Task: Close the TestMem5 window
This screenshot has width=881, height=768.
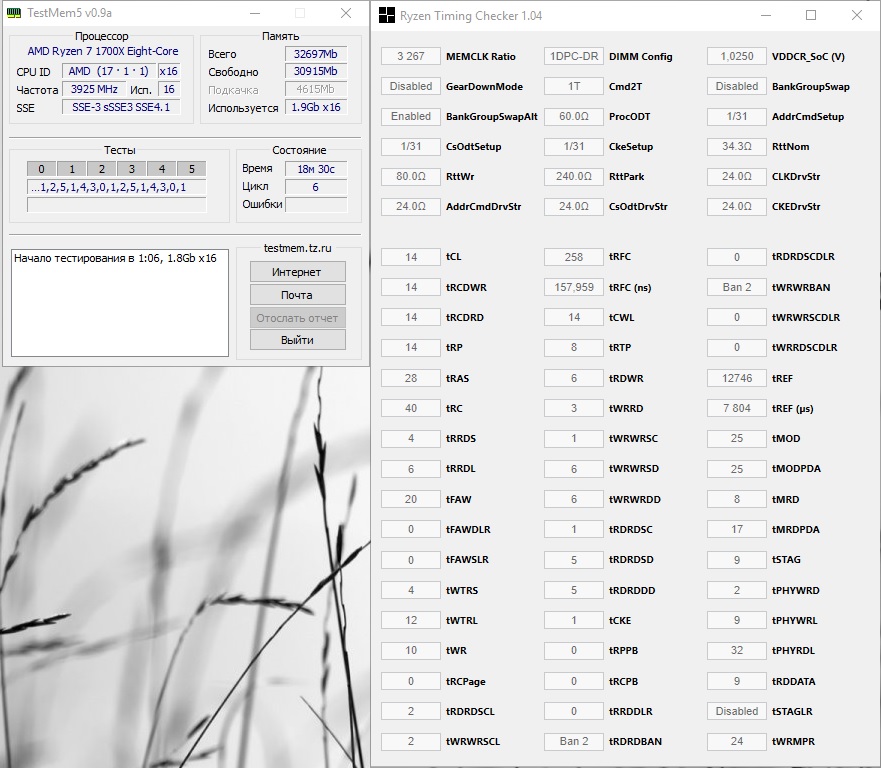Action: (346, 13)
